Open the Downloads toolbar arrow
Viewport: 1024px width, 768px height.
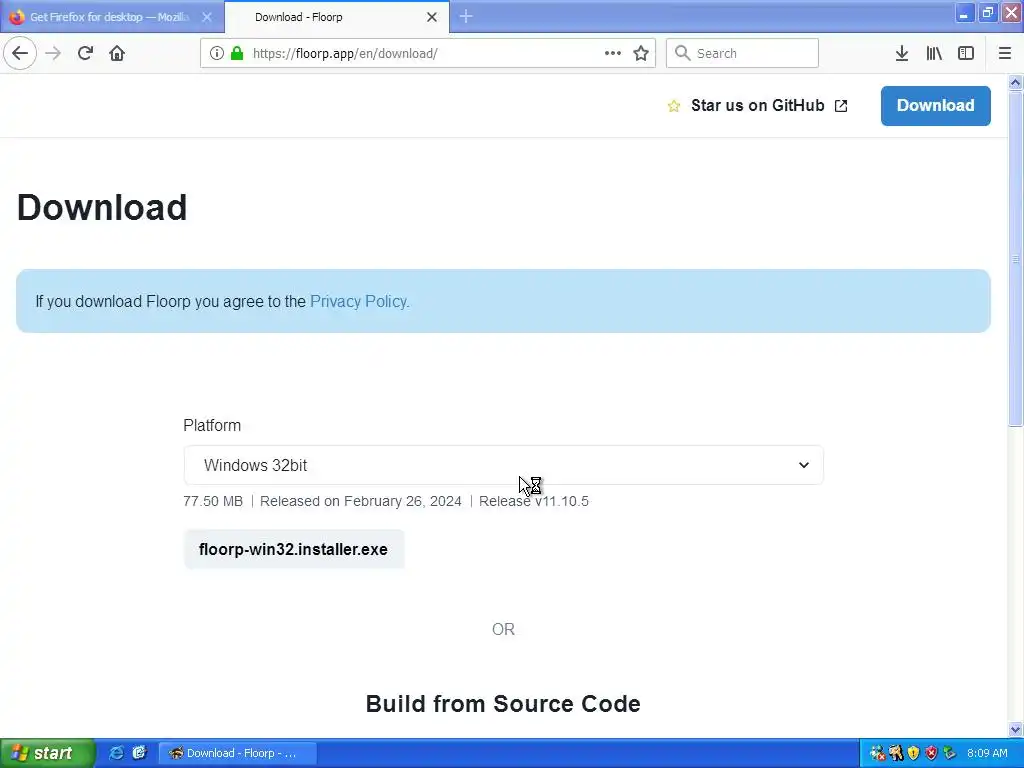(x=902, y=53)
